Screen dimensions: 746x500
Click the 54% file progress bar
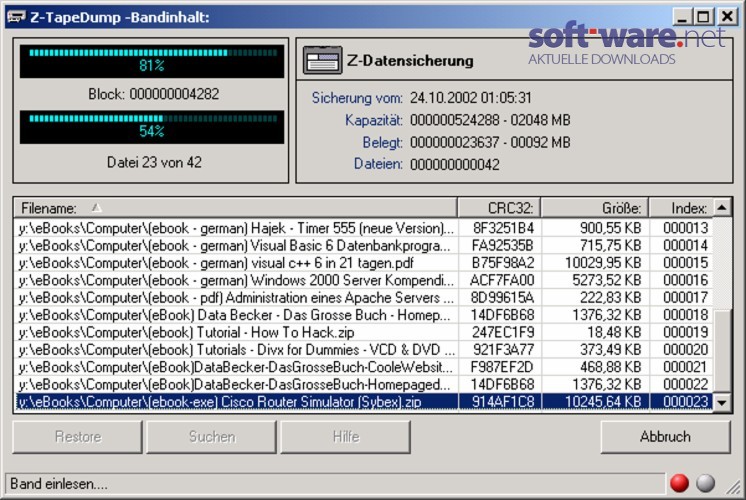click(152, 127)
